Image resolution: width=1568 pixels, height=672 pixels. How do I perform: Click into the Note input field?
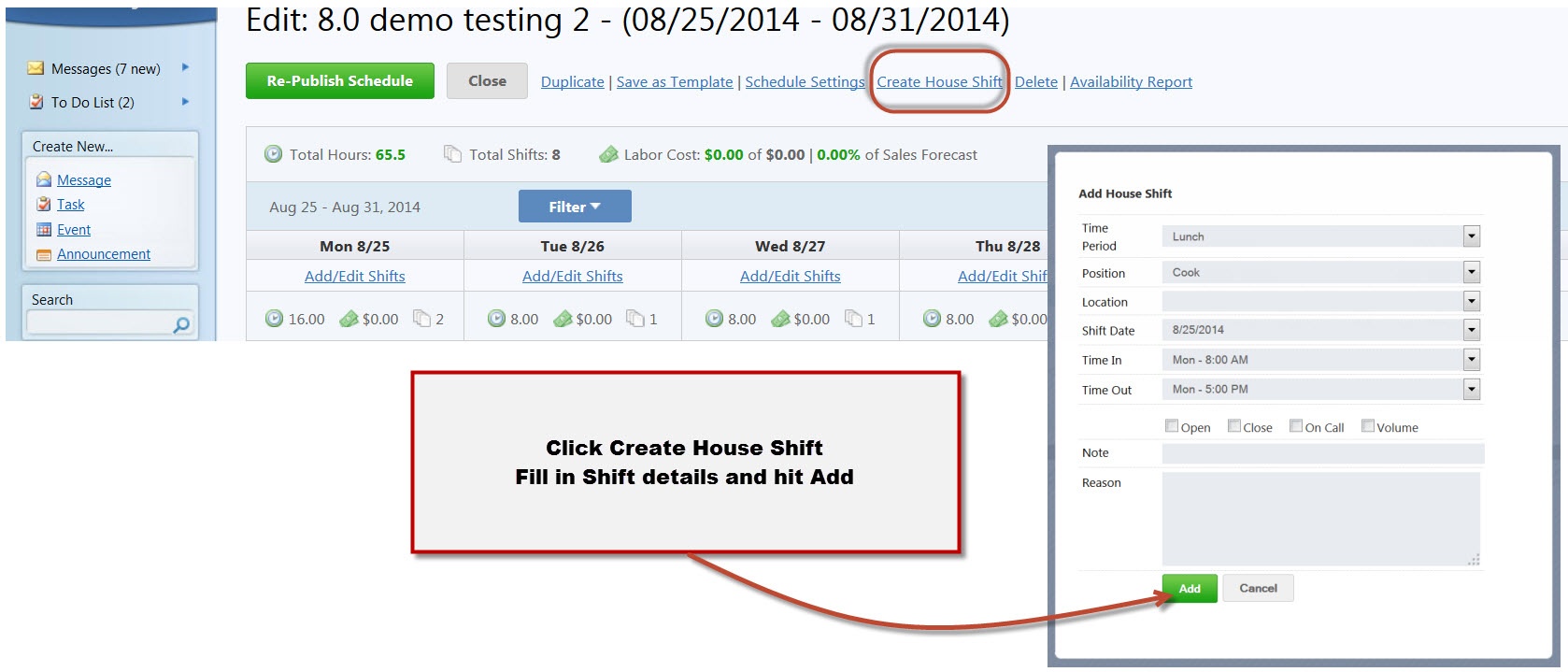[1322, 453]
